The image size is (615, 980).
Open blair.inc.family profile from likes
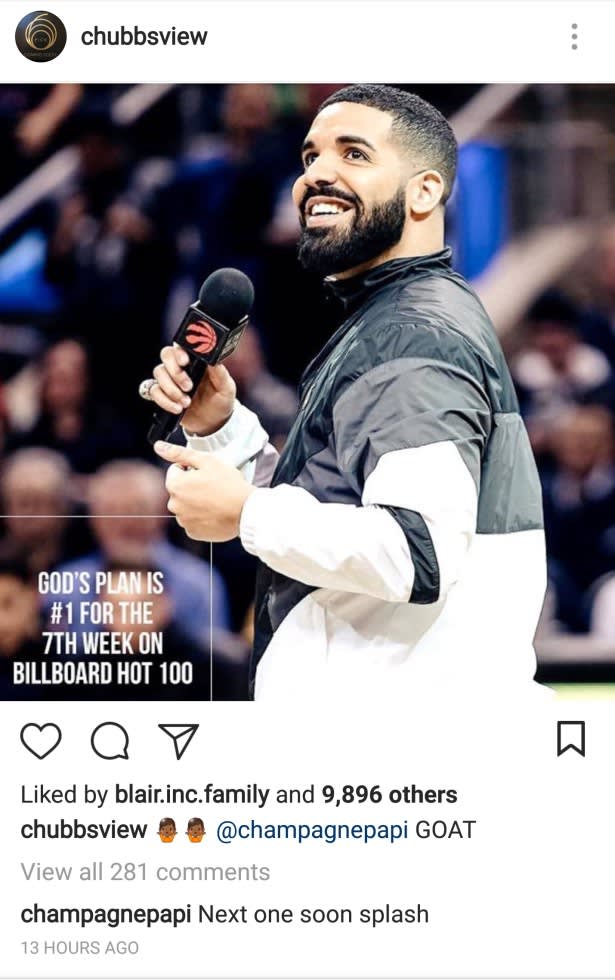tap(192, 794)
